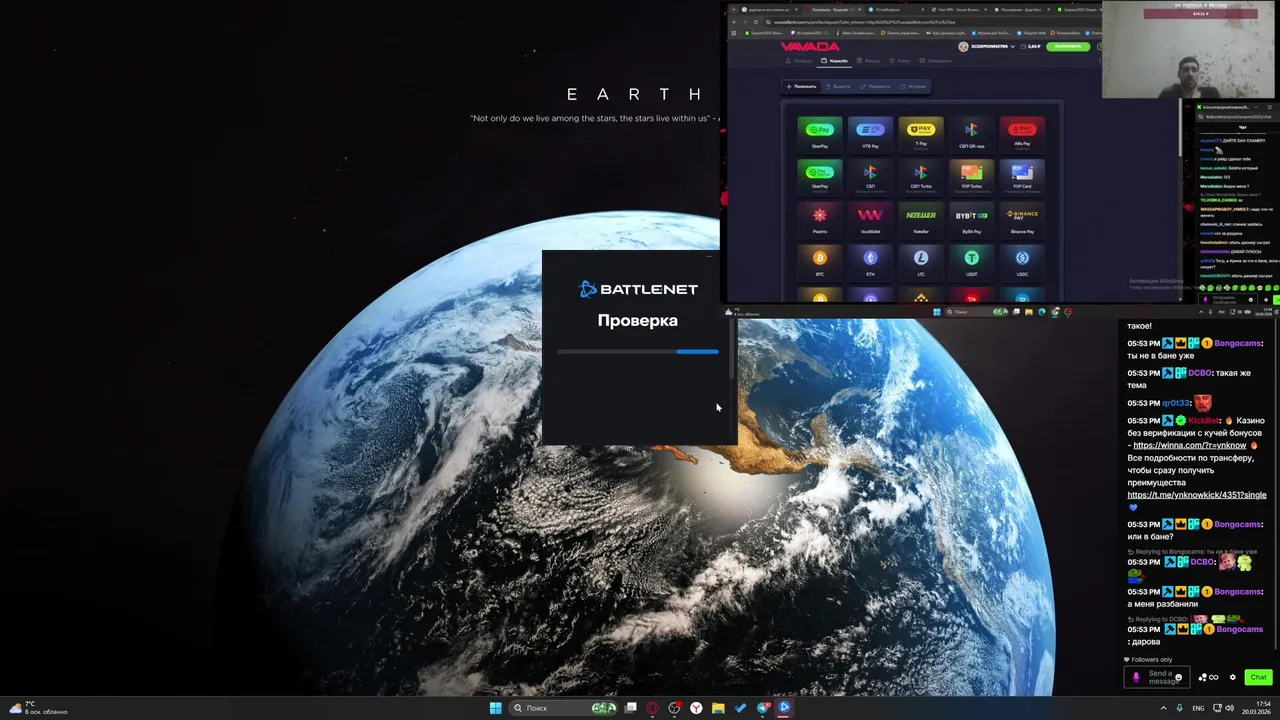Select USDT tether tile in Vavada stream

[971, 262]
